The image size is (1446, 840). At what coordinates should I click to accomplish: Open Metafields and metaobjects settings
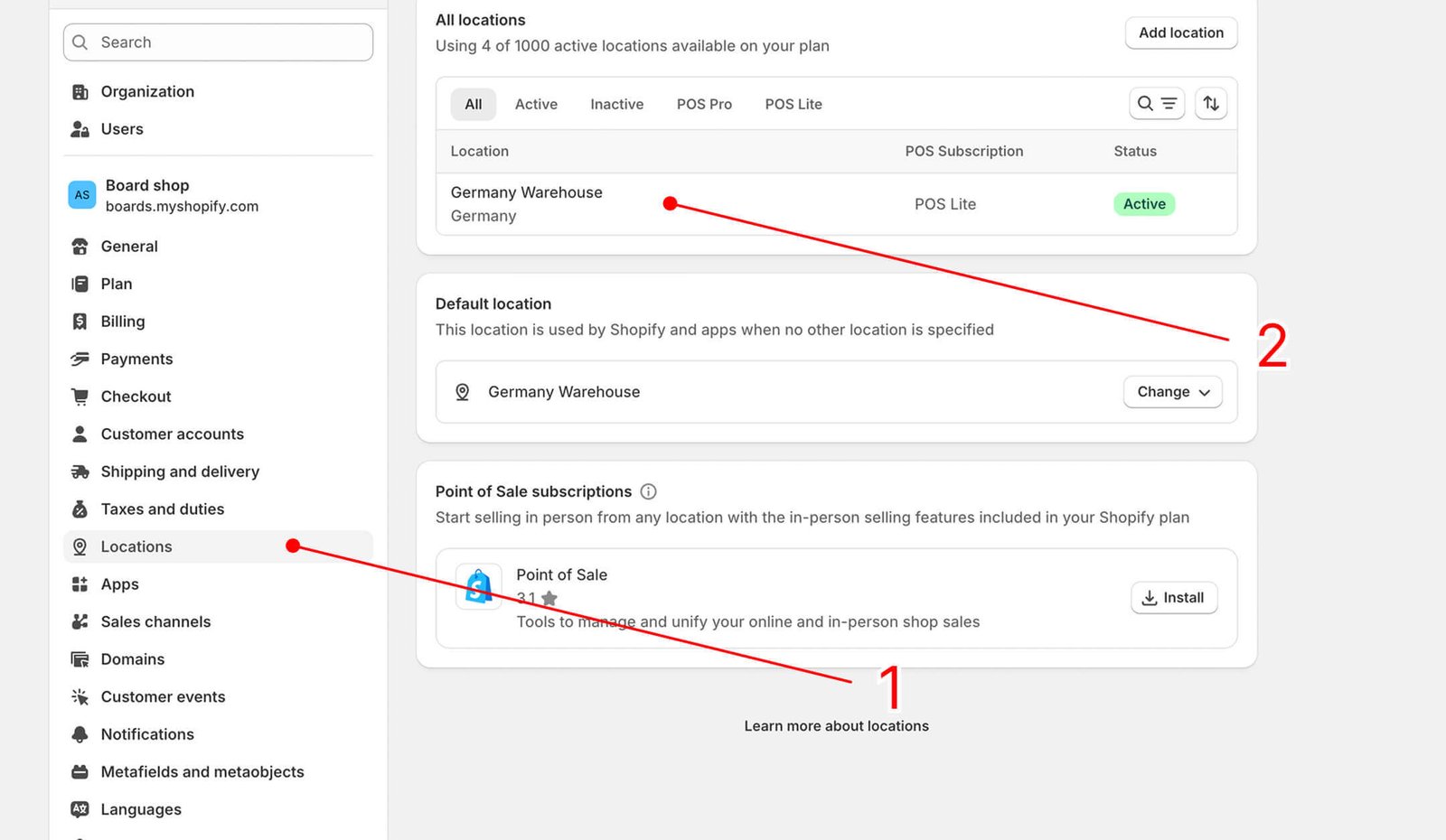pos(218,772)
